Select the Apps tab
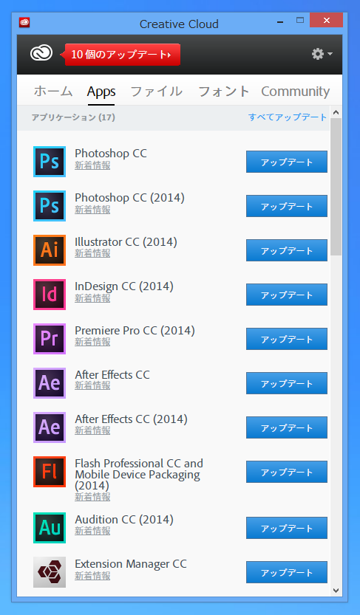The image size is (360, 615). point(101,92)
